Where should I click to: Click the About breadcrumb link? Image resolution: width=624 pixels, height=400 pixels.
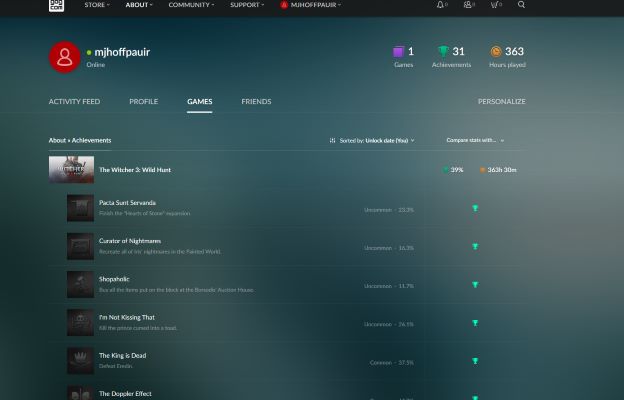point(57,140)
